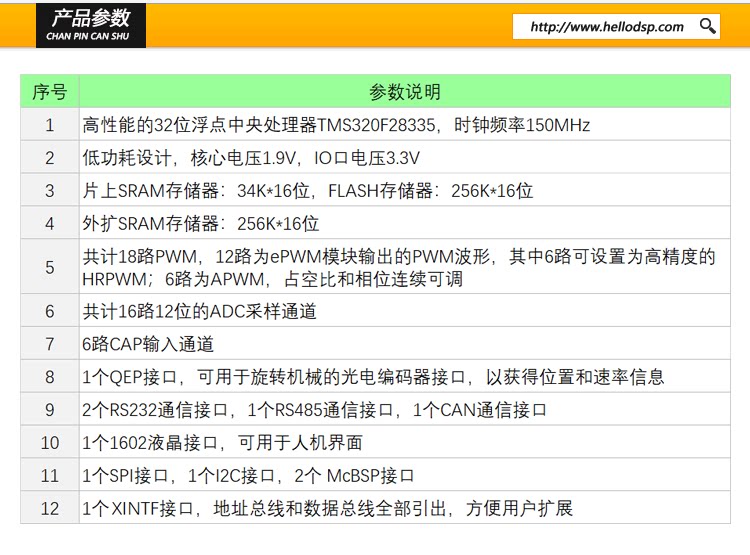Click row number 3 cell
This screenshot has width=750, height=555.
50,190
